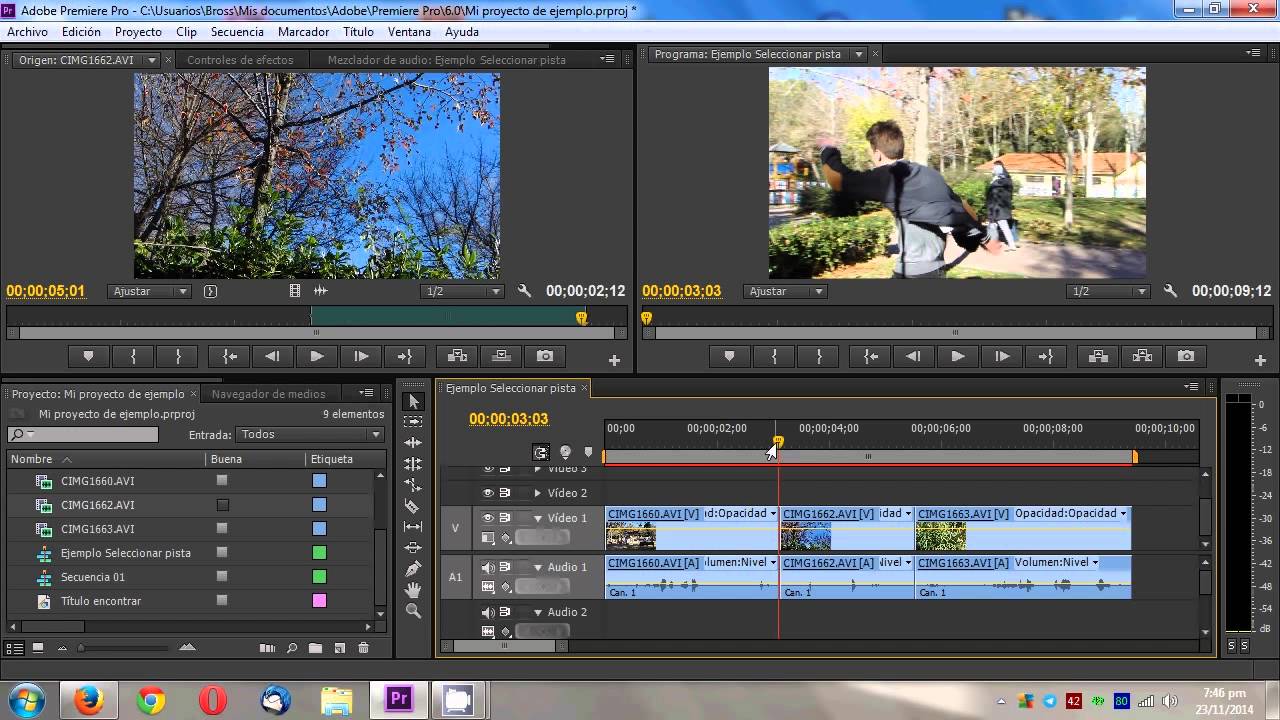Open Archivo menu
This screenshot has height=720, width=1280.
click(x=28, y=32)
